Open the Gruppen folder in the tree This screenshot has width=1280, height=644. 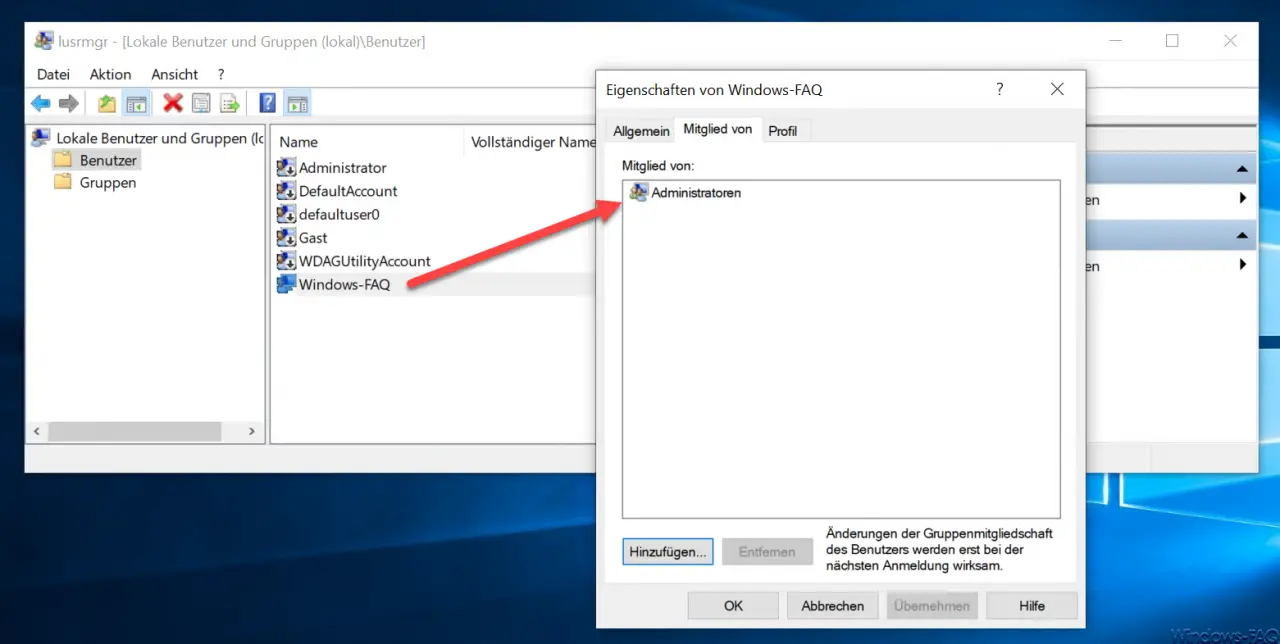coord(96,183)
